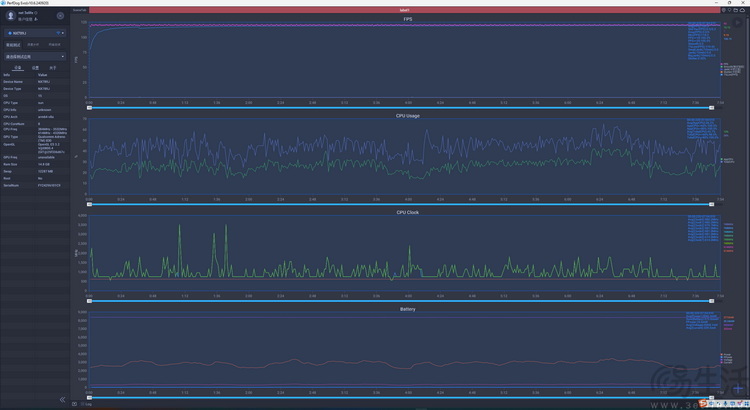The image size is (750, 410).
Task: Click the circular icon beside the username
Action: tap(60, 16)
